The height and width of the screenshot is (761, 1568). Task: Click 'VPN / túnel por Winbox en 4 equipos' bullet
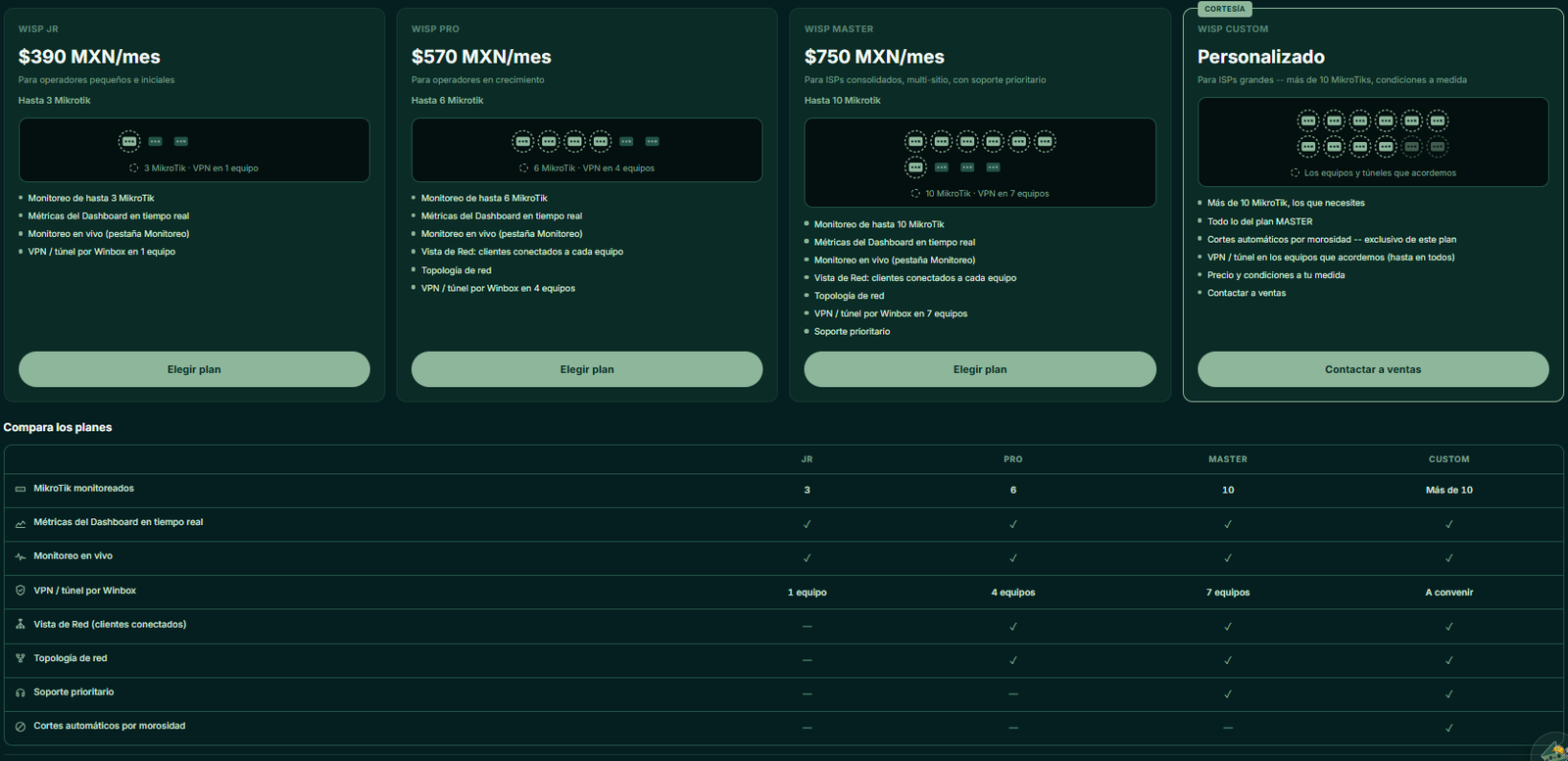pos(498,289)
